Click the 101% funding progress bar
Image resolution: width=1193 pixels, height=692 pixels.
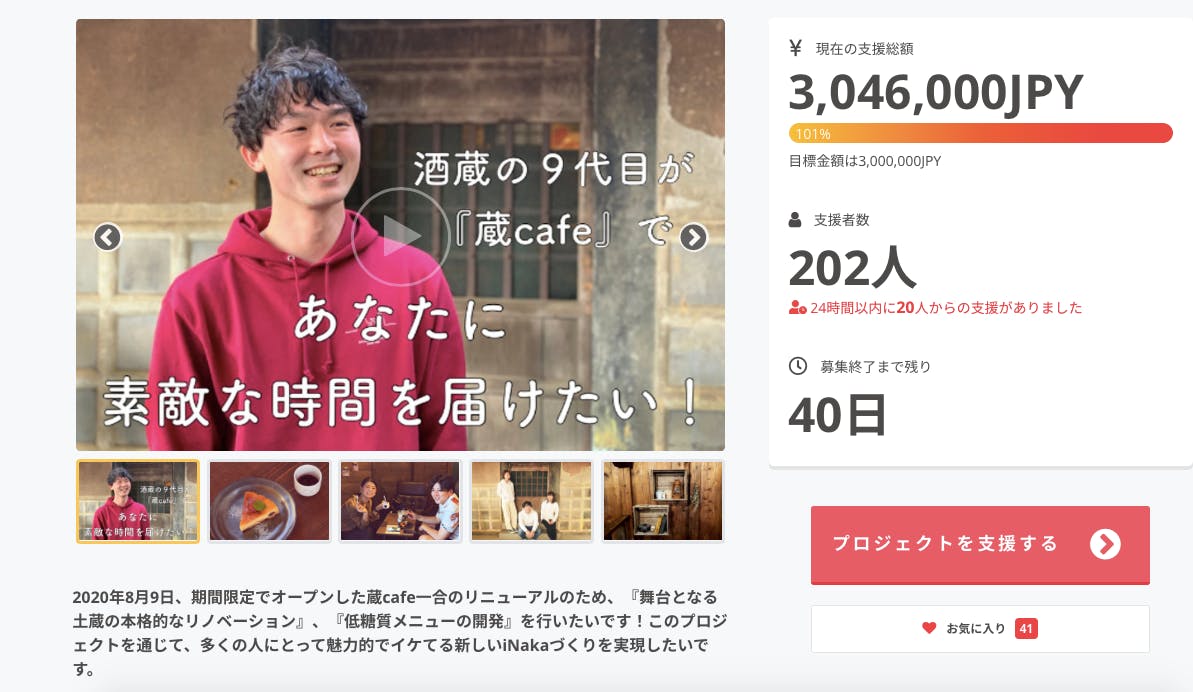click(981, 133)
